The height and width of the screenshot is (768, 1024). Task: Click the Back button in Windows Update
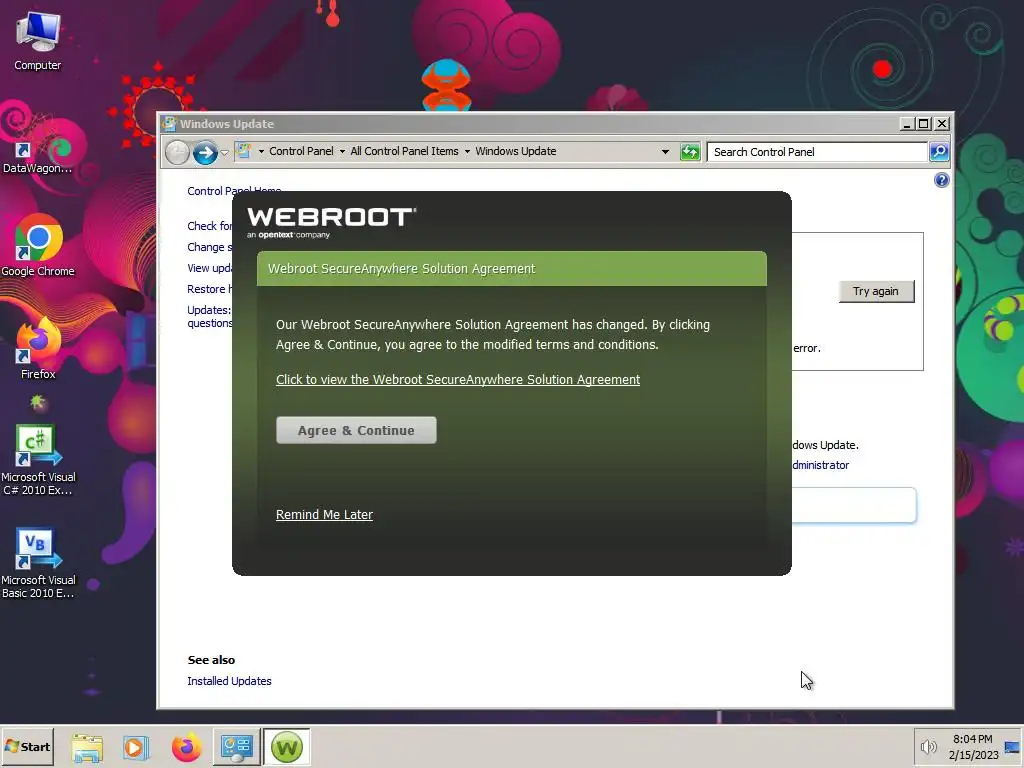pyautogui.click(x=177, y=152)
